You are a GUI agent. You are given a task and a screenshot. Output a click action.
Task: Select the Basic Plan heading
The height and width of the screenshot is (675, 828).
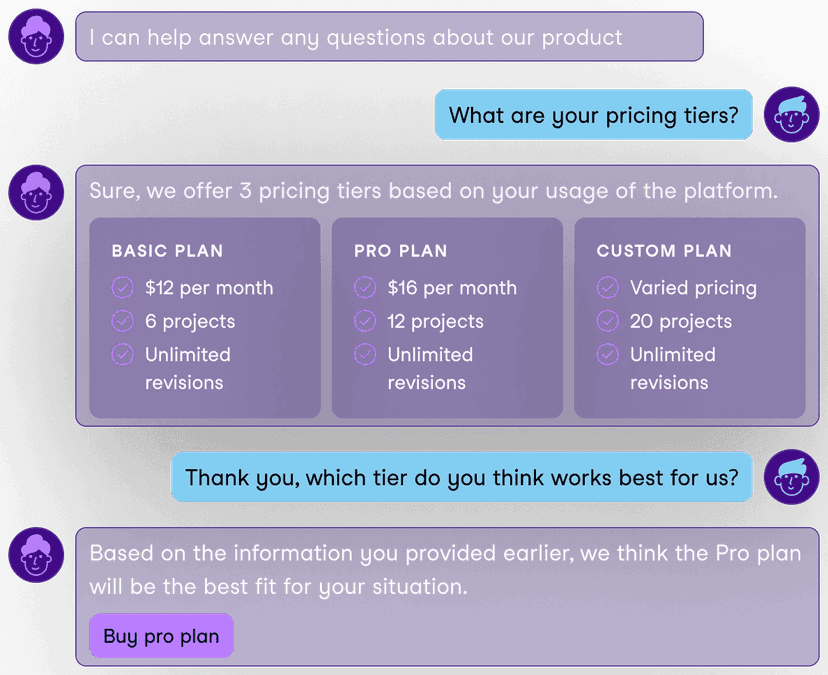(x=167, y=251)
